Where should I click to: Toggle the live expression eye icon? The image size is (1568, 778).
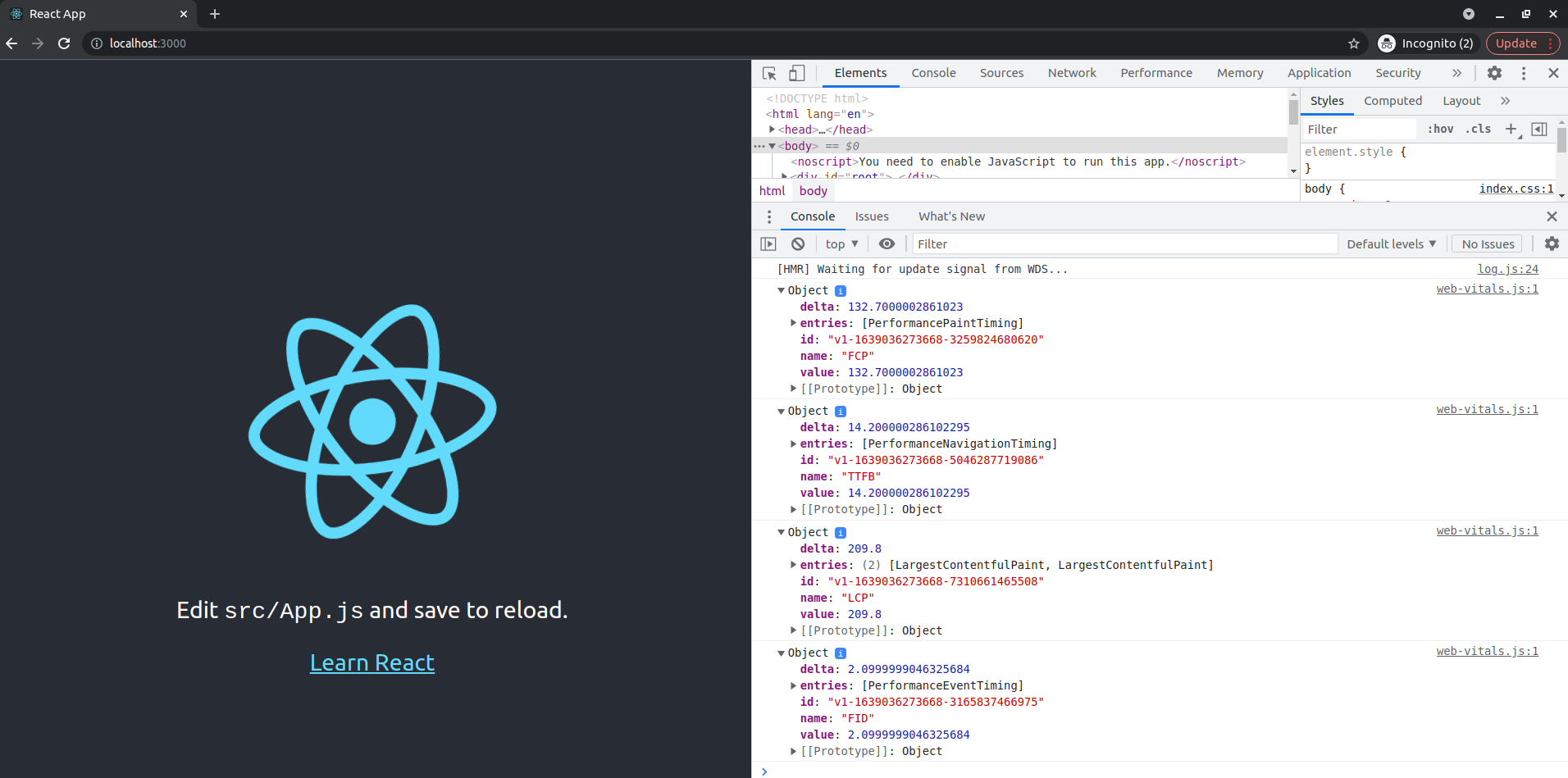point(887,243)
